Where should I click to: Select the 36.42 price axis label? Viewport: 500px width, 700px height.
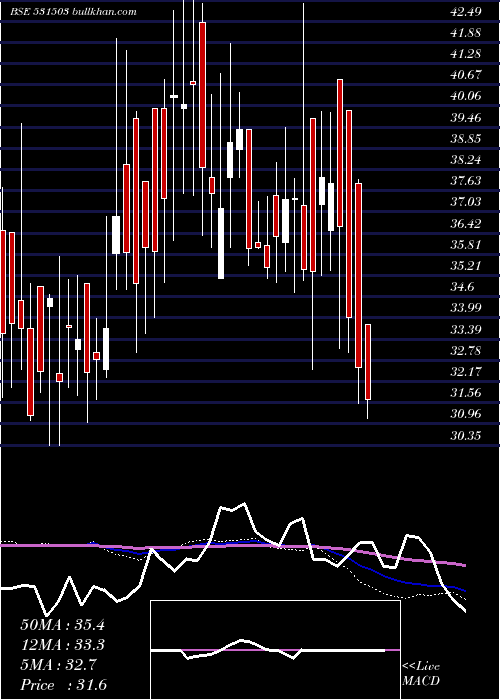[x=466, y=224]
